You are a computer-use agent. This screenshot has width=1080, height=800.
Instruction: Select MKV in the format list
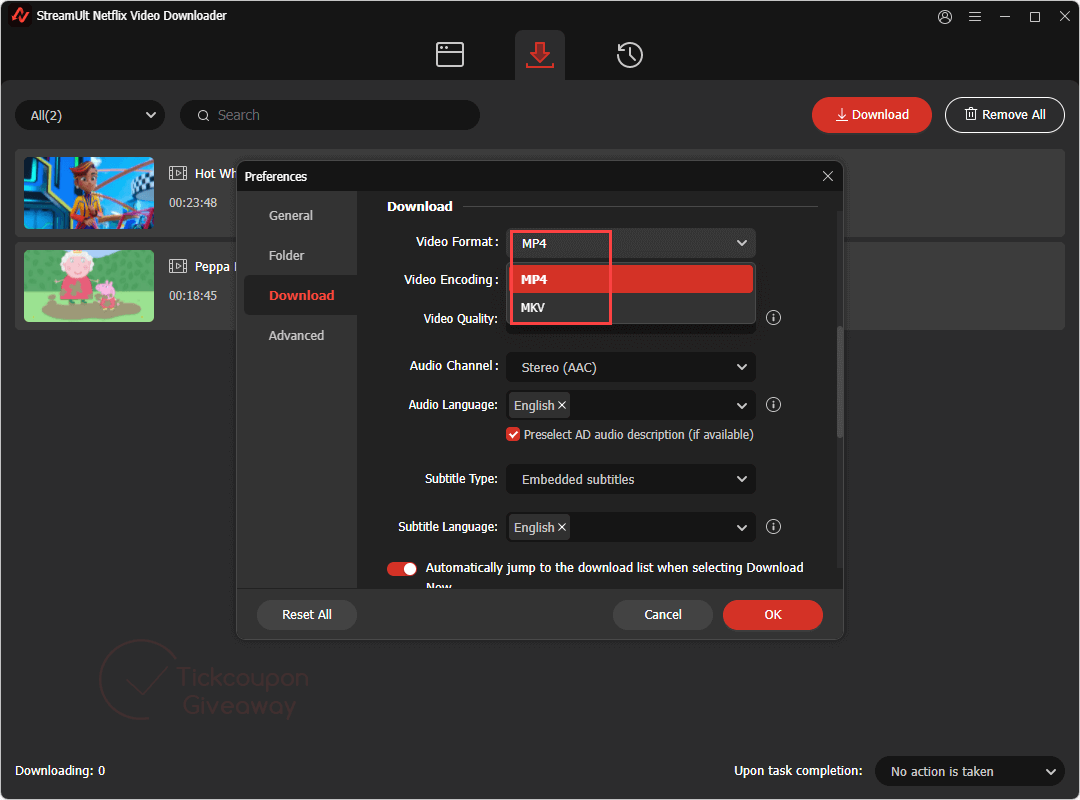point(631,307)
